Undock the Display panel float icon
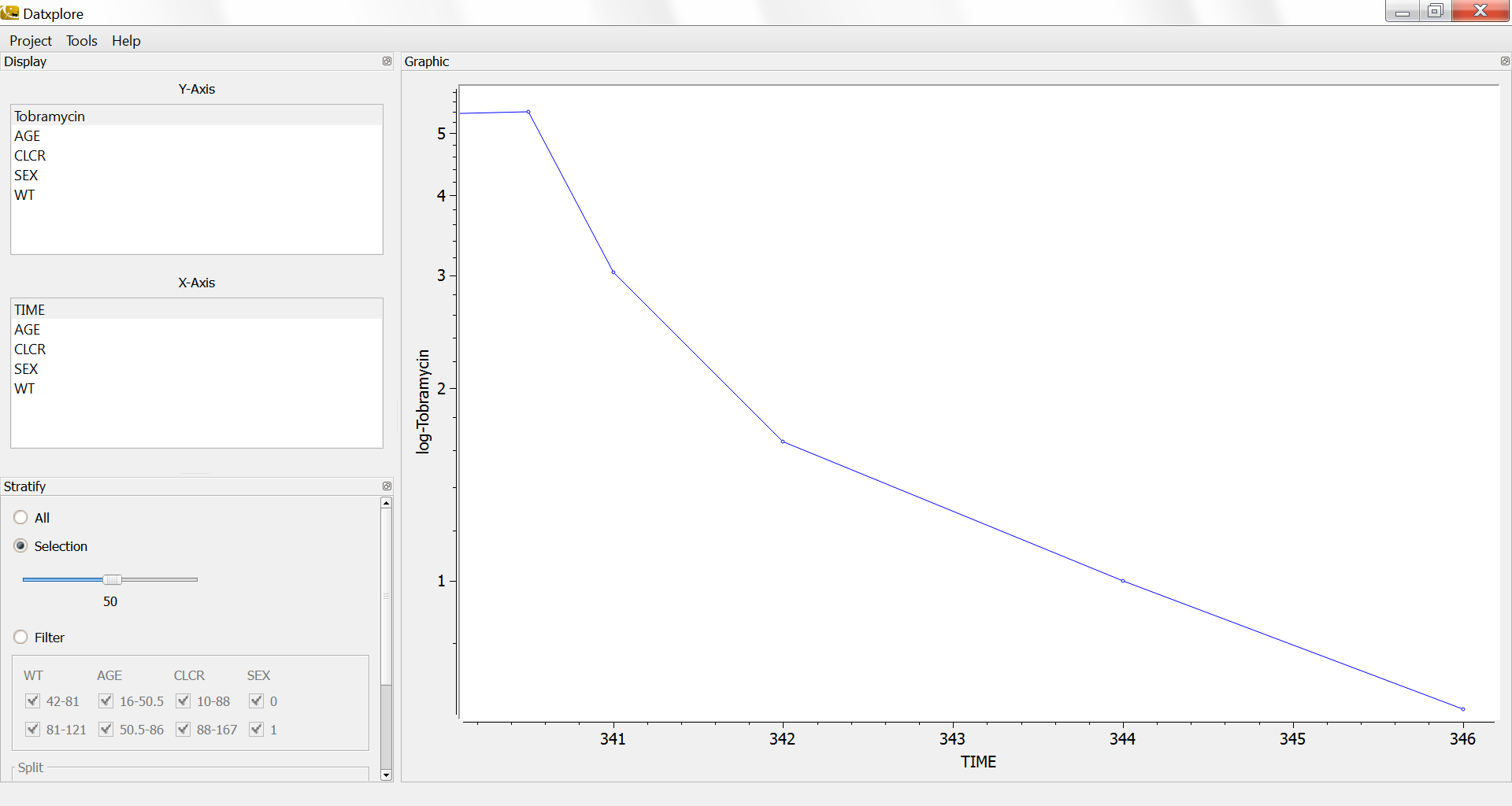The height and width of the screenshot is (806, 1512). [x=387, y=61]
